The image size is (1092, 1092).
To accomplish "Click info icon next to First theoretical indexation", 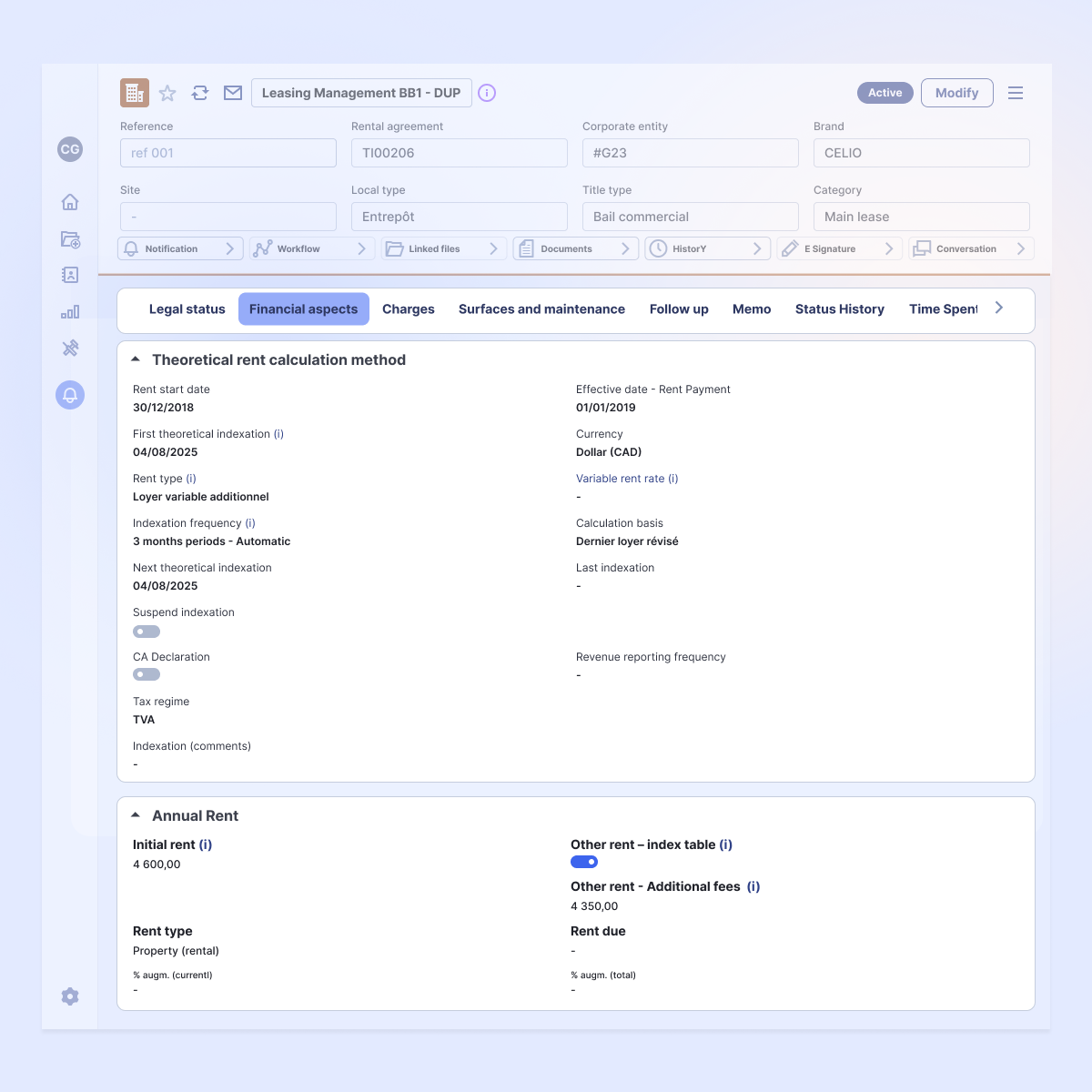I will coord(278,434).
